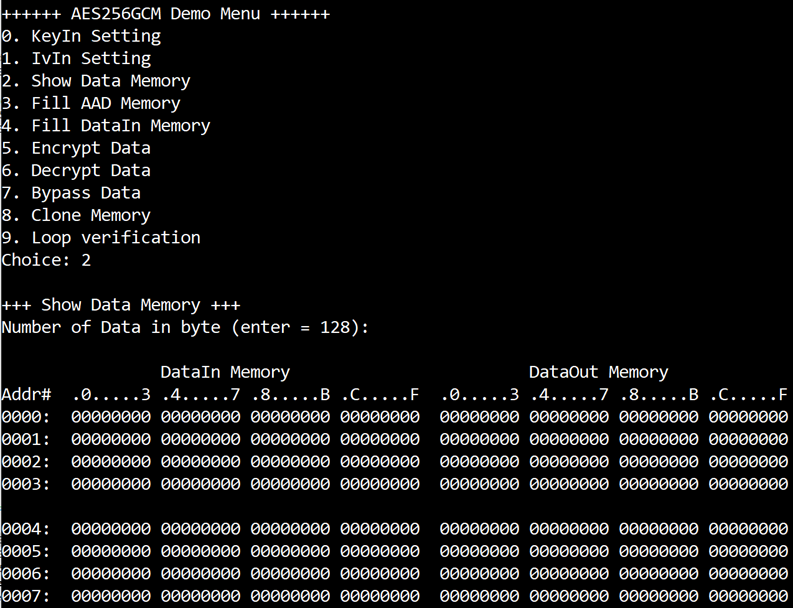Click the AES256GCM Demo Menu title line

166,14
